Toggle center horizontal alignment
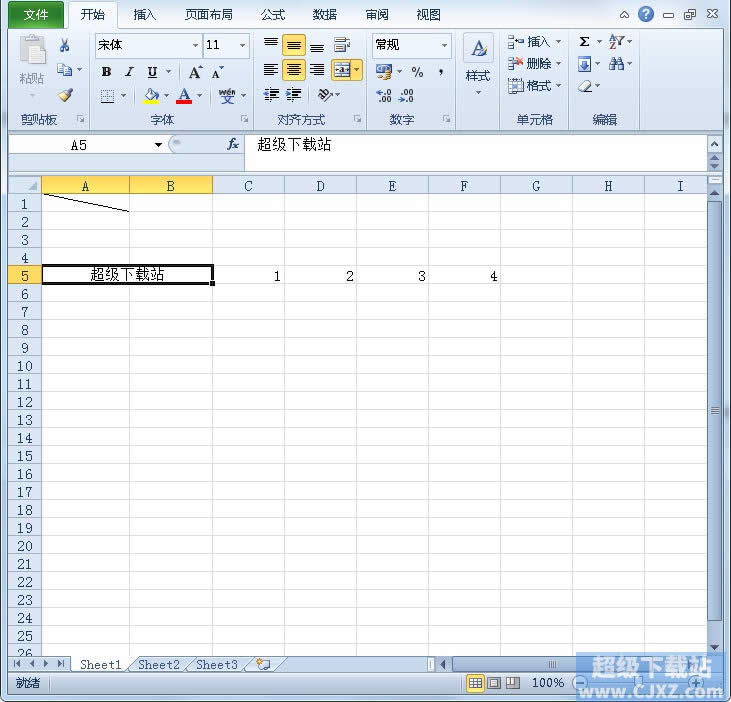731x702 pixels. (x=294, y=70)
